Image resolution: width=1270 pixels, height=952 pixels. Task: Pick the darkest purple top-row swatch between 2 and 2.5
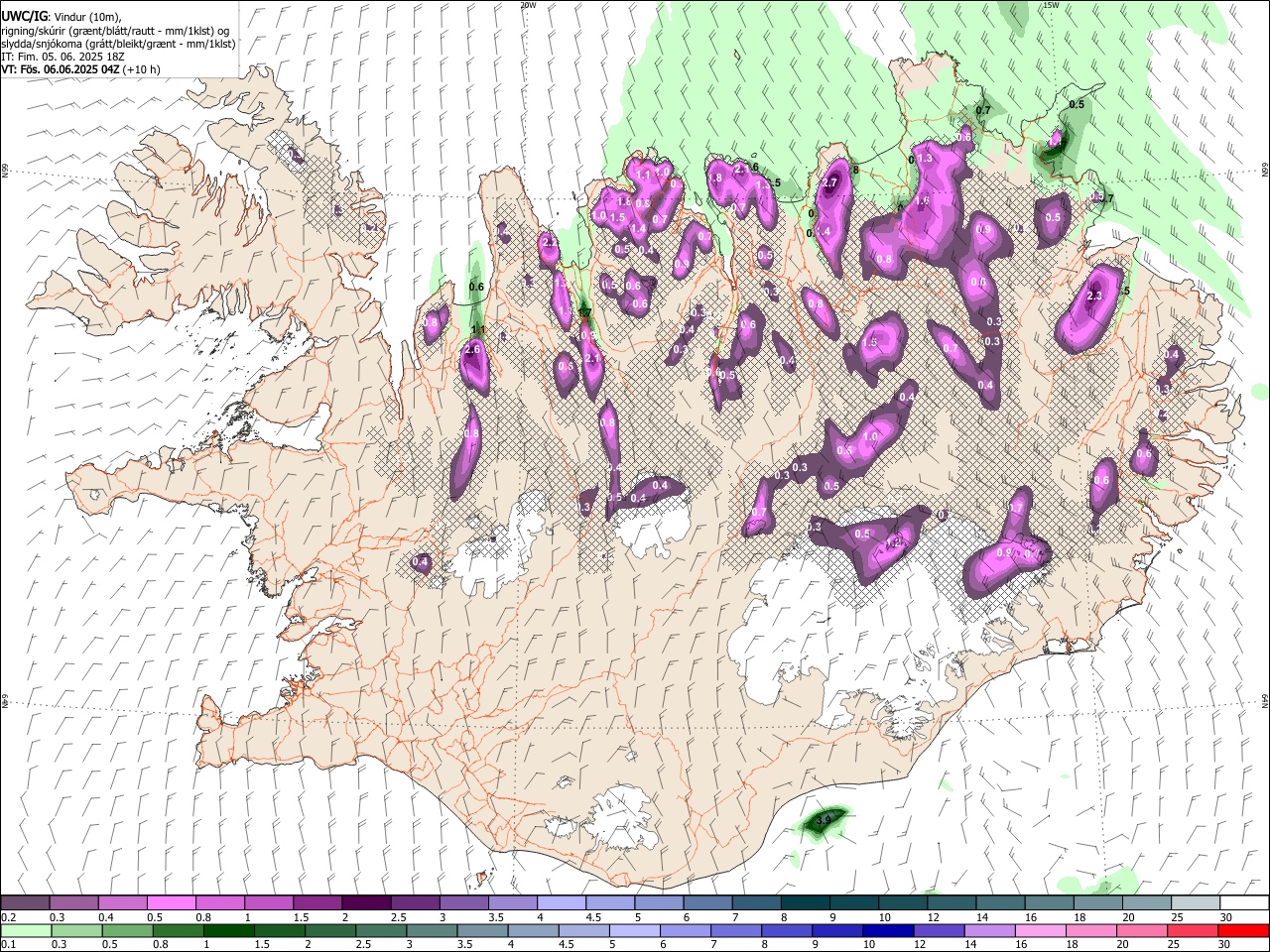(366, 903)
